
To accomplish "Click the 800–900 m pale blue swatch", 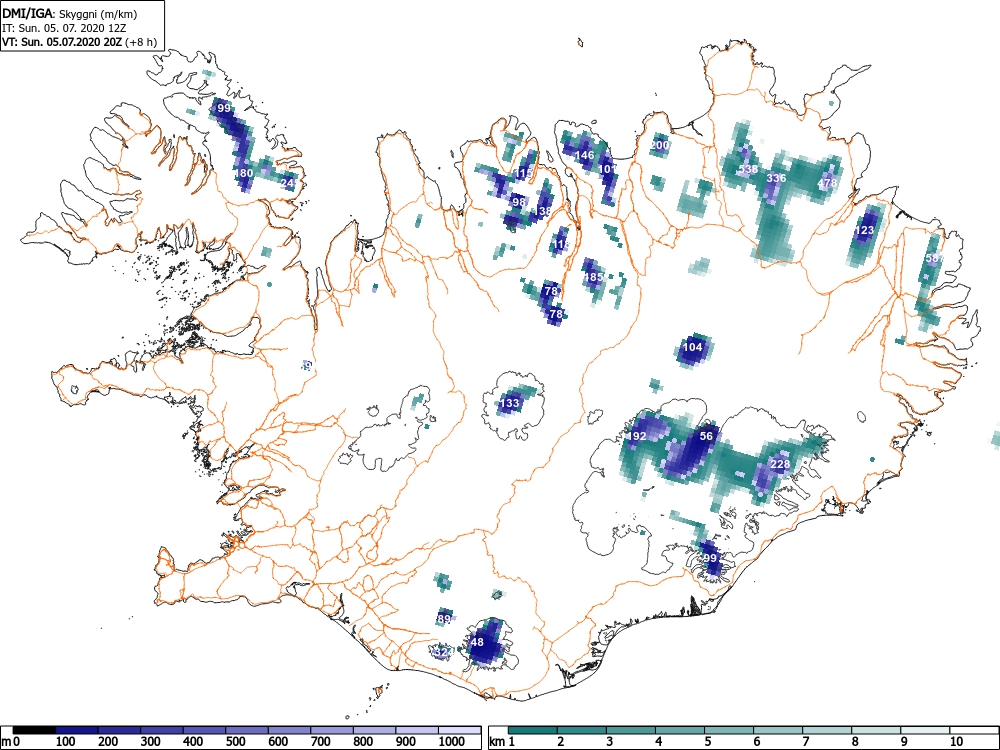I will (x=374, y=730).
